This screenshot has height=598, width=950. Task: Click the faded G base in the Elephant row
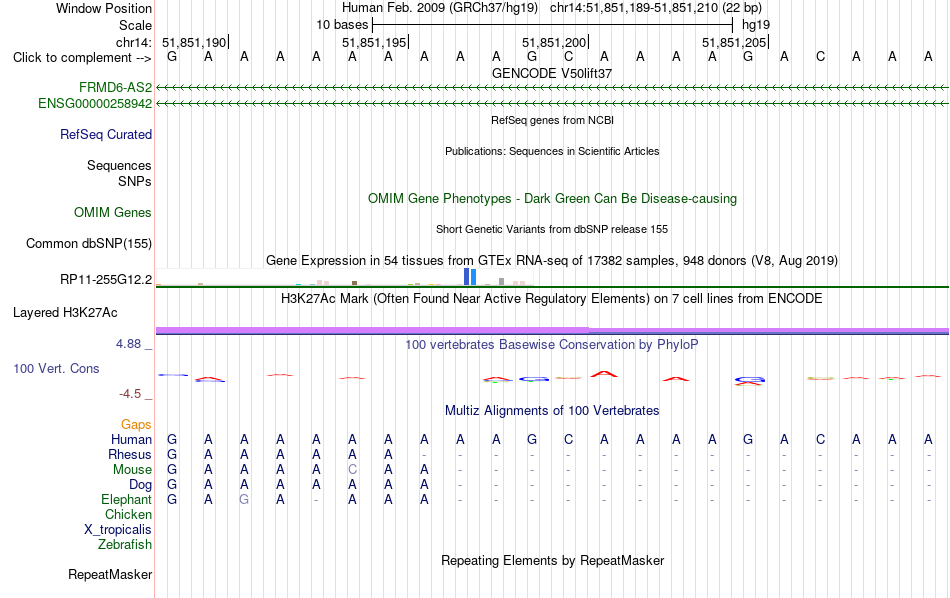244,500
